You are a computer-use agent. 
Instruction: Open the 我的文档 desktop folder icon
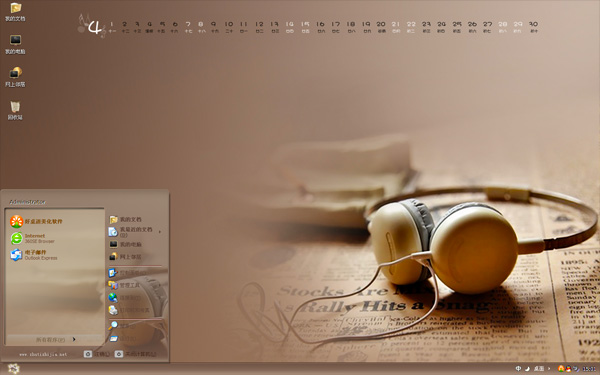tap(15, 11)
